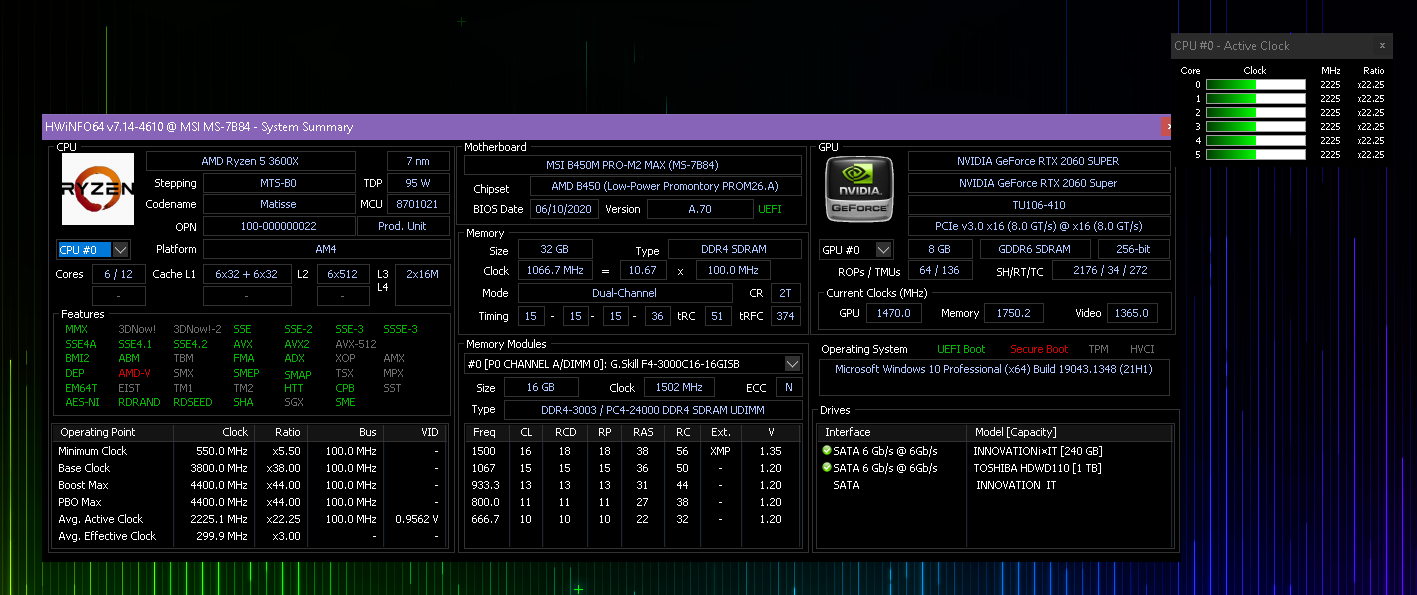Click the AMD B450 chipset field
The height and width of the screenshot is (595, 1417).
[668, 187]
